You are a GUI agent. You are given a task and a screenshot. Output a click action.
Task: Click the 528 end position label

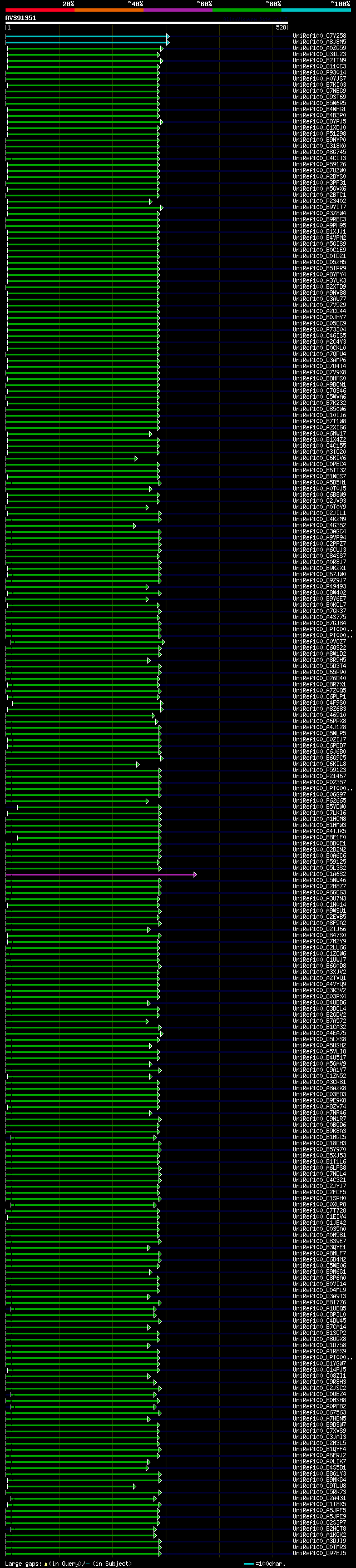280,27
